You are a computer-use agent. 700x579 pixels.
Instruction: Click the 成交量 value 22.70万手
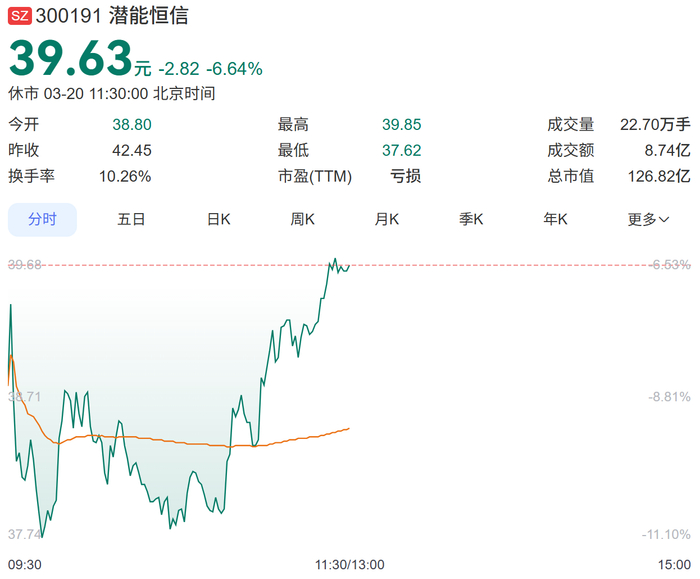pos(655,125)
